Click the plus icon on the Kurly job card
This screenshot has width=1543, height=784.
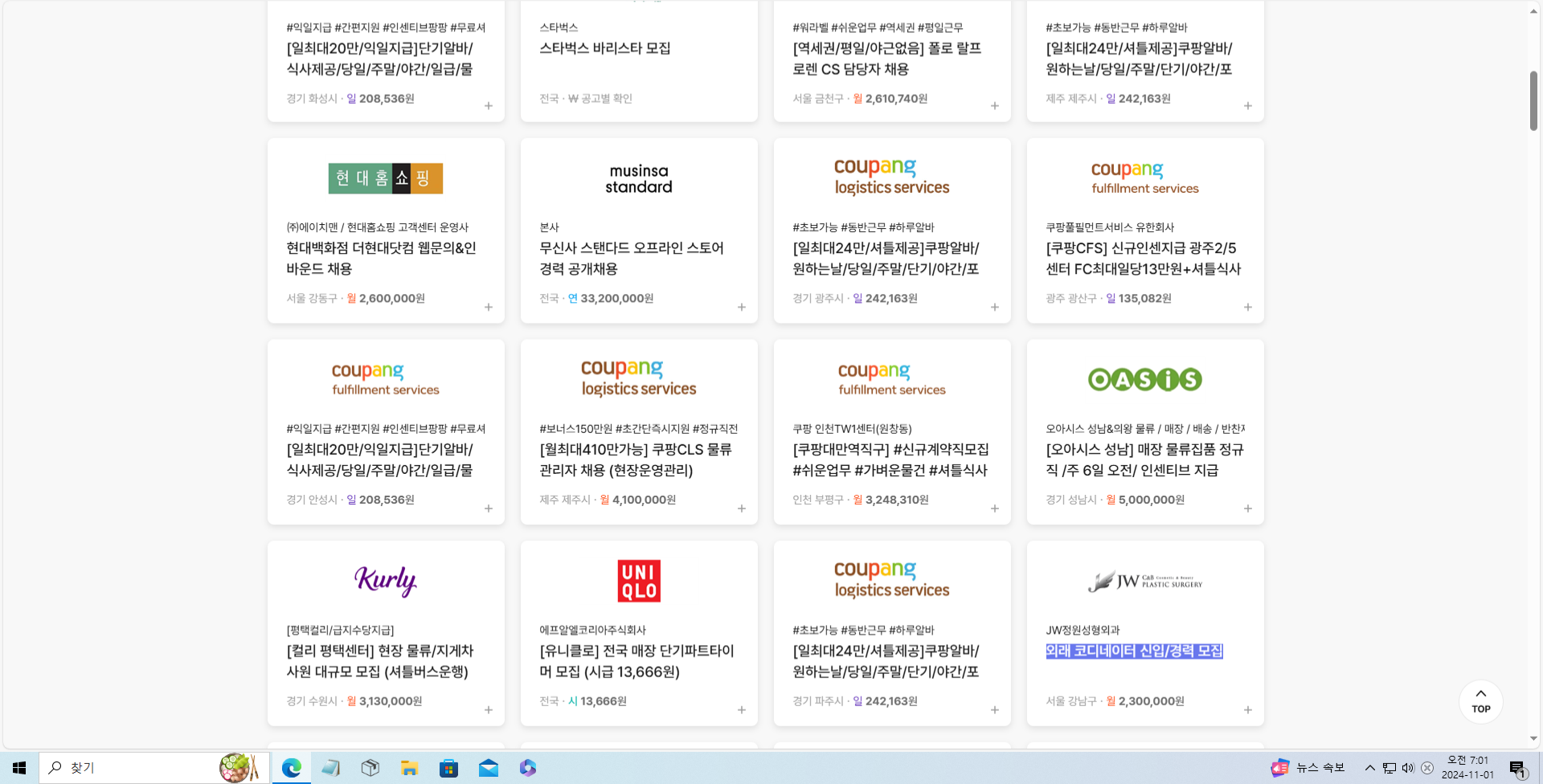[488, 710]
